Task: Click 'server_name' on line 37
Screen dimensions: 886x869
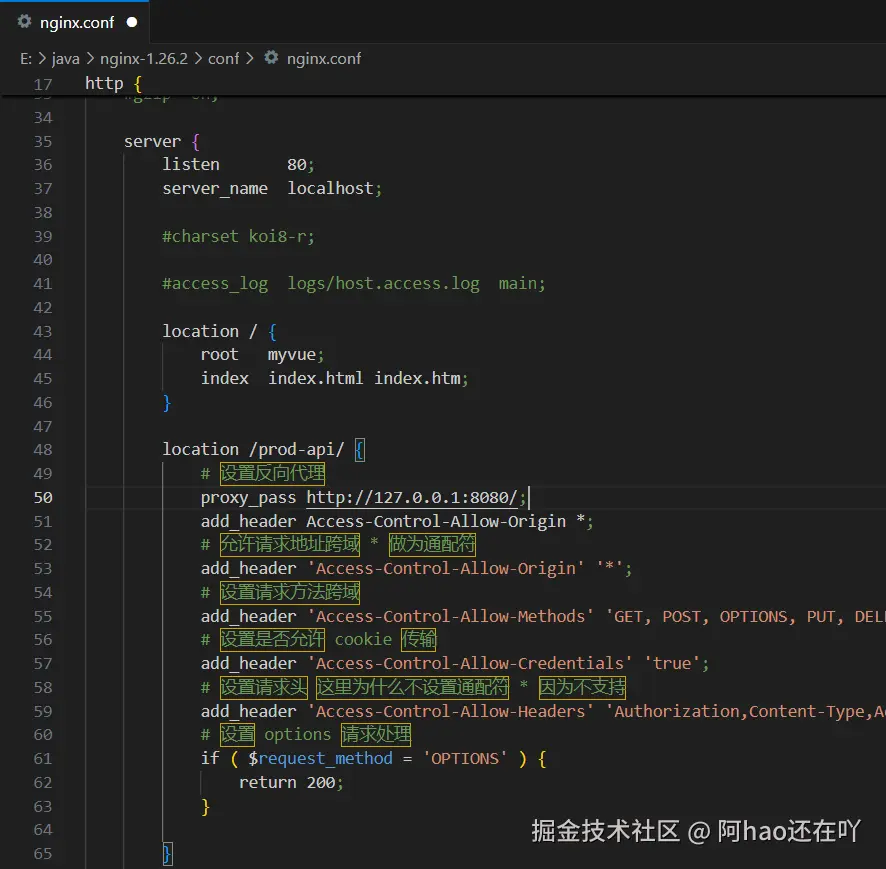Action: pyautogui.click(x=215, y=189)
